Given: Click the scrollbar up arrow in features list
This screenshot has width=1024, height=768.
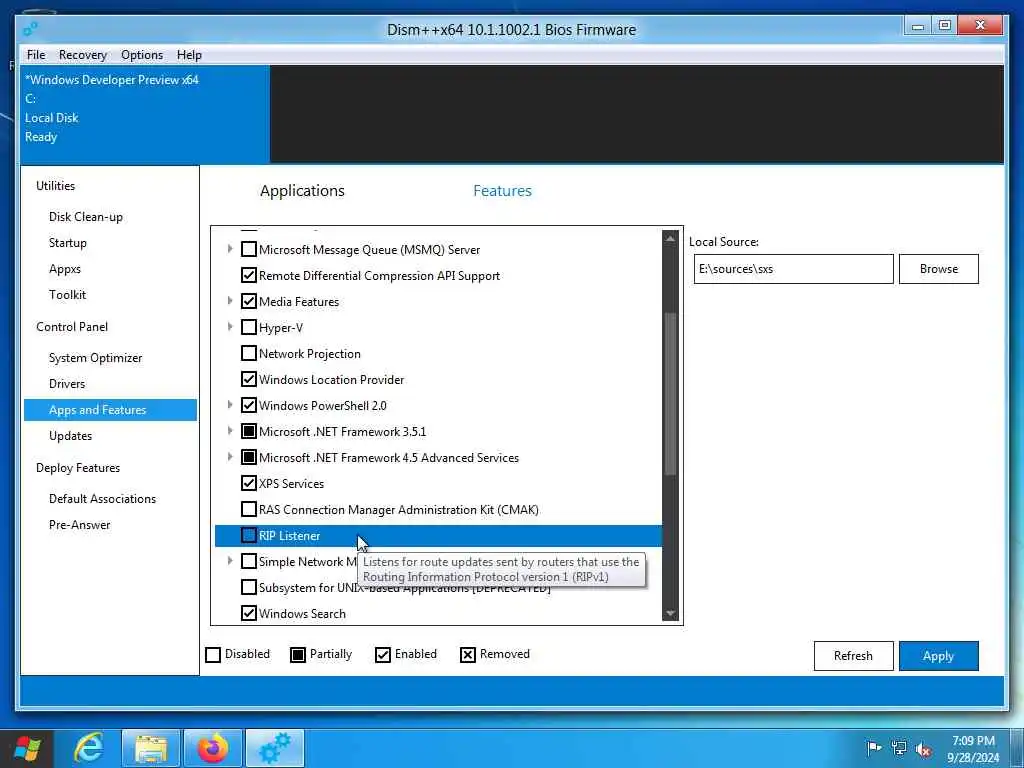Looking at the screenshot, I should 670,238.
